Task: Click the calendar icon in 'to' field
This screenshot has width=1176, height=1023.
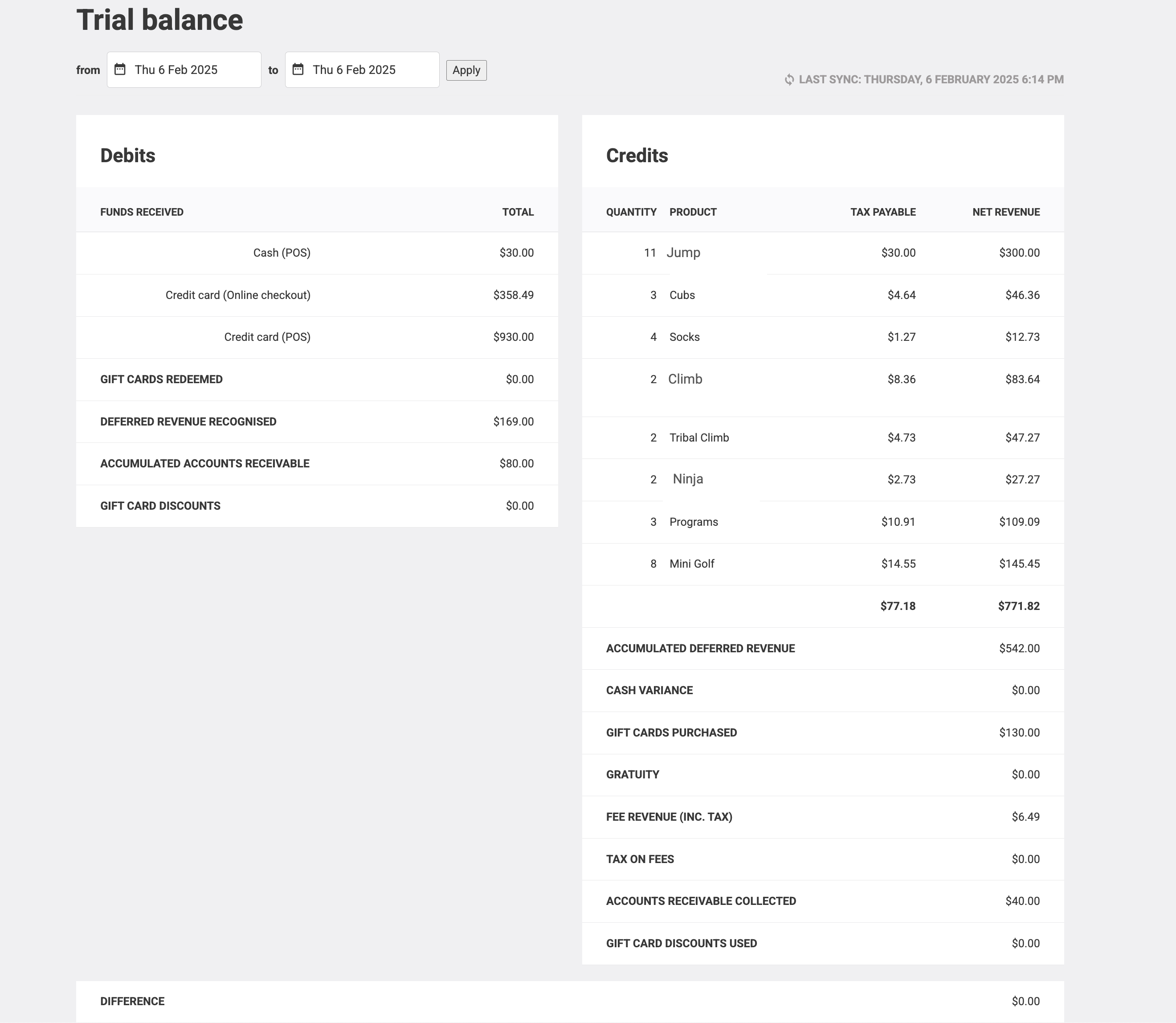Action: [x=298, y=70]
